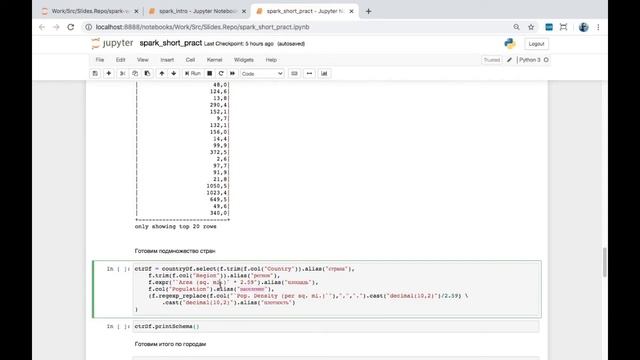The image size is (640, 360).
Task: Open the Cell menu
Action: (190, 60)
